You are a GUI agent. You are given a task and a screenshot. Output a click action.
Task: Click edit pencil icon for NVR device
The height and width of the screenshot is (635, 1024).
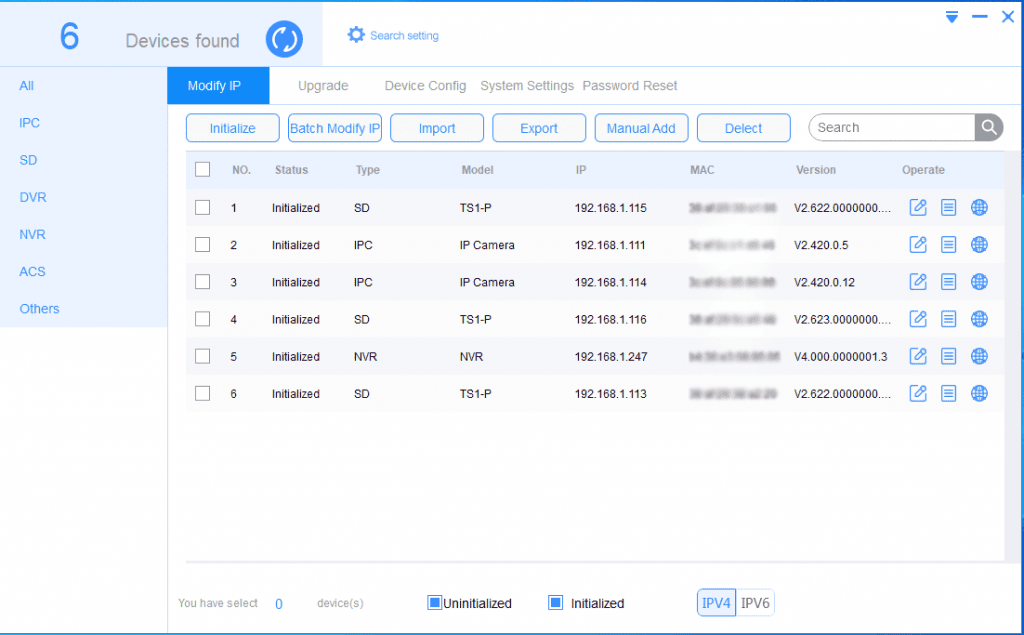coord(918,356)
